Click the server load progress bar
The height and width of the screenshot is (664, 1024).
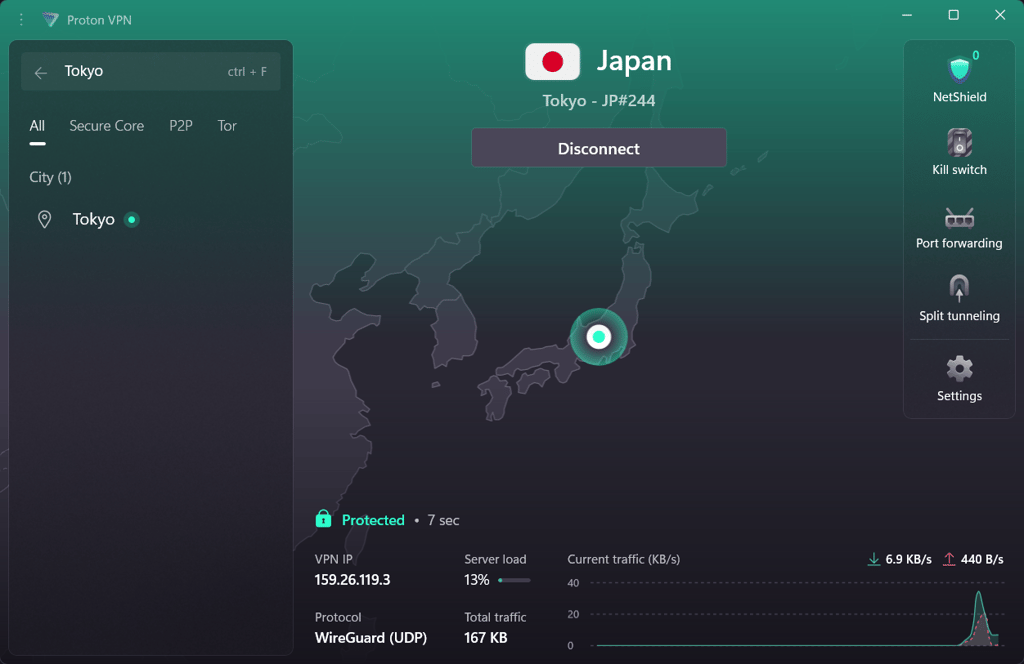(x=514, y=580)
